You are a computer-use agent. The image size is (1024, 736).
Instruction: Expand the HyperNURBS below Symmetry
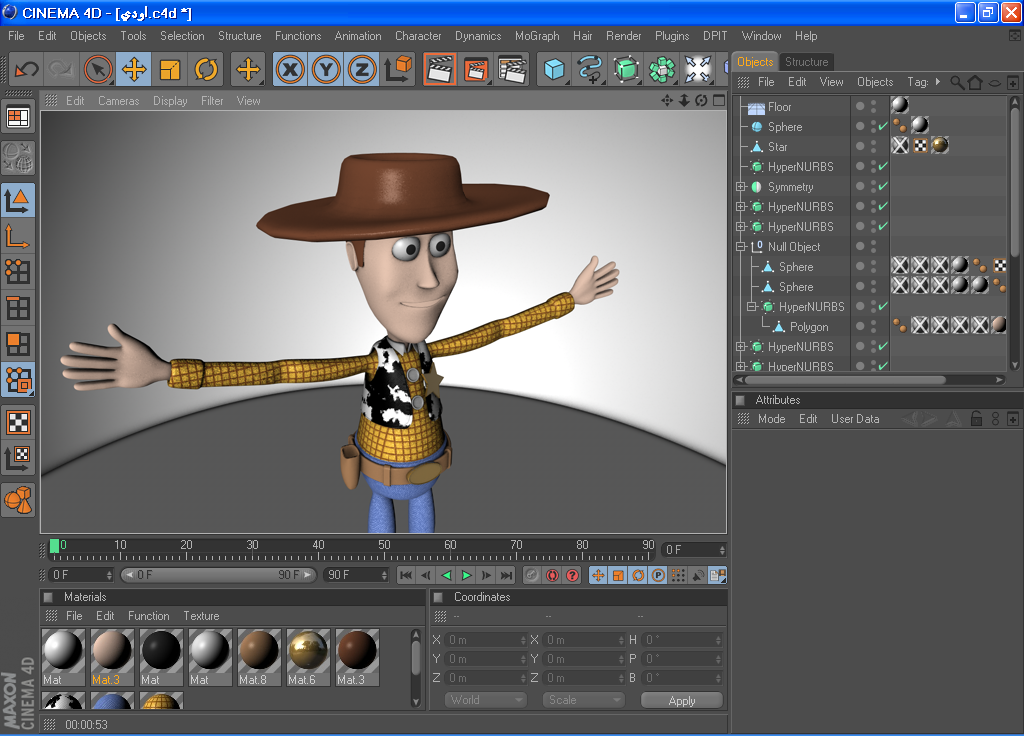(741, 207)
